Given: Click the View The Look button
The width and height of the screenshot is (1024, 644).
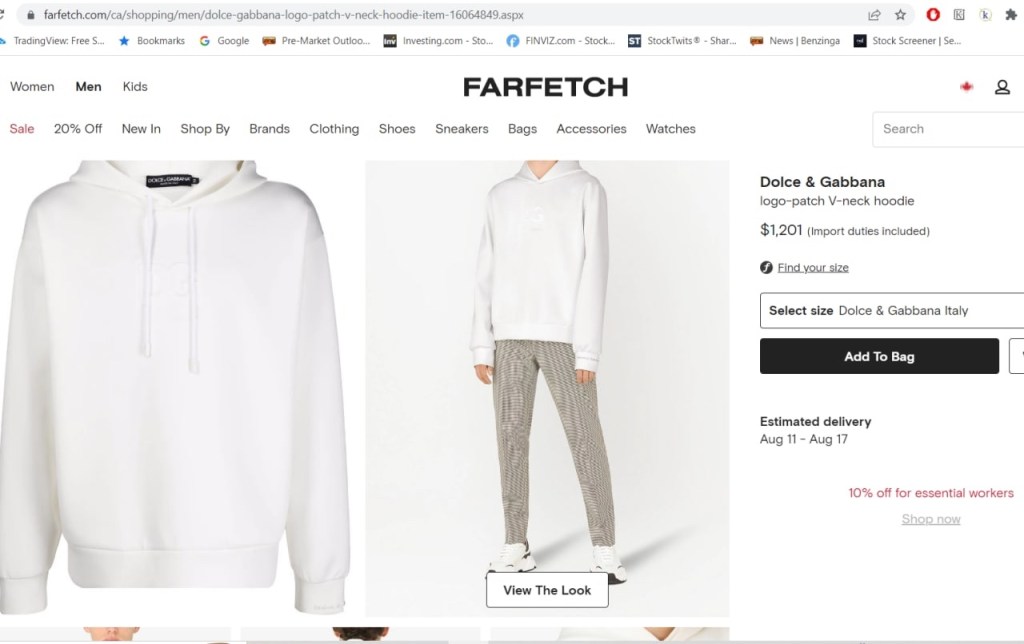Looking at the screenshot, I should [x=547, y=590].
